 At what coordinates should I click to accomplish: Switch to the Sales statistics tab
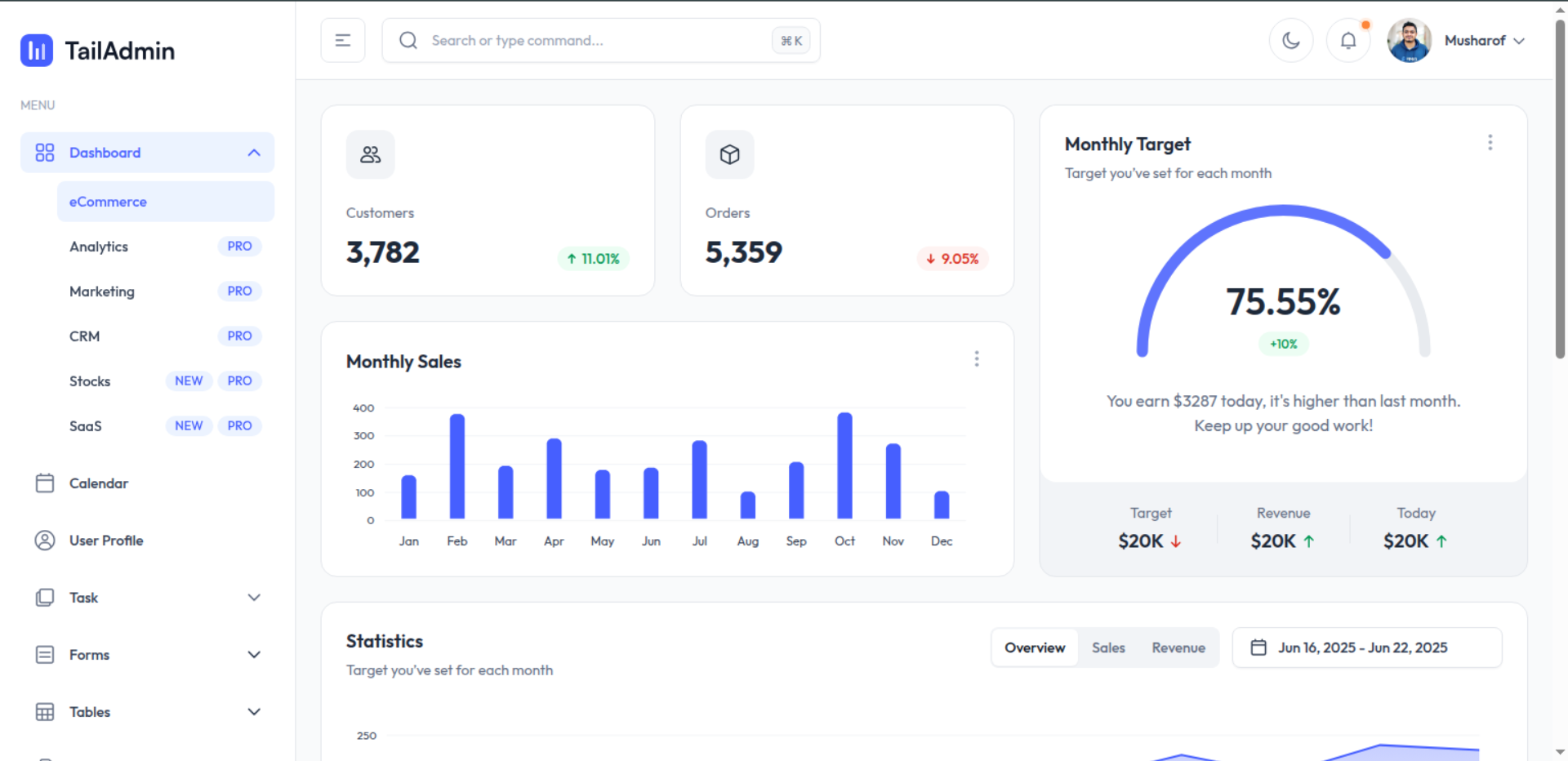point(1108,648)
